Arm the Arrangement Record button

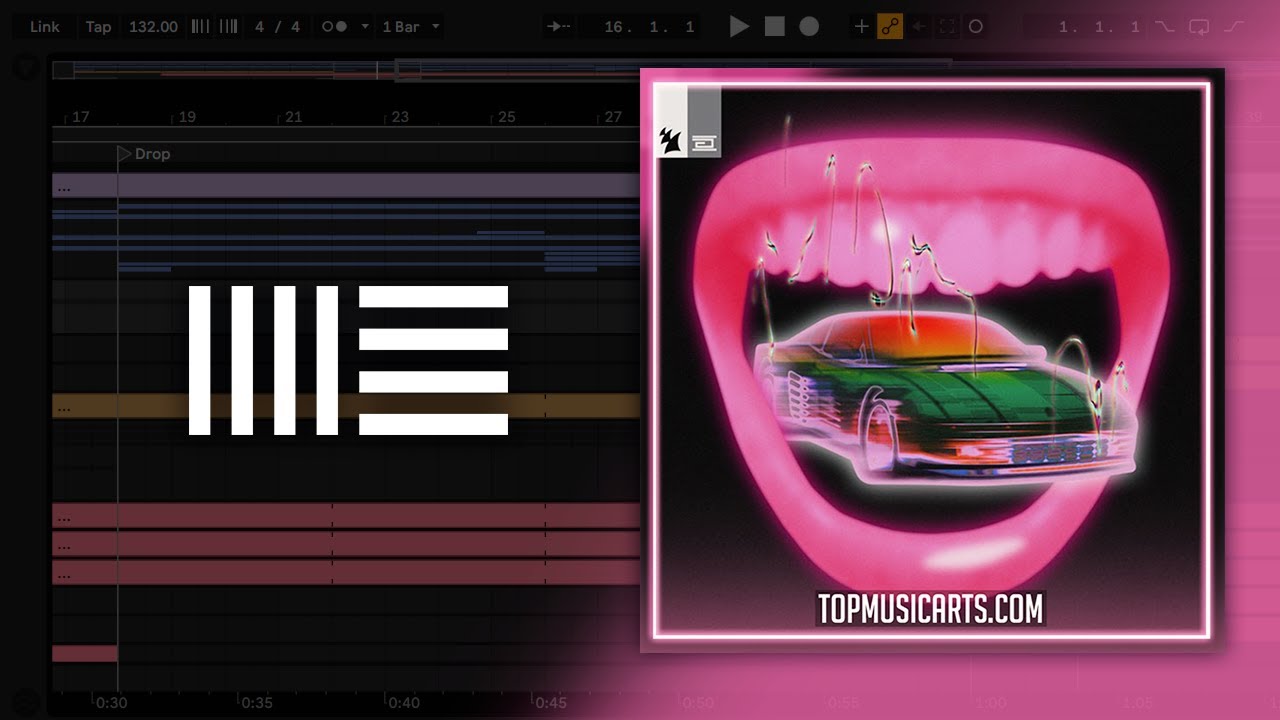coord(809,27)
